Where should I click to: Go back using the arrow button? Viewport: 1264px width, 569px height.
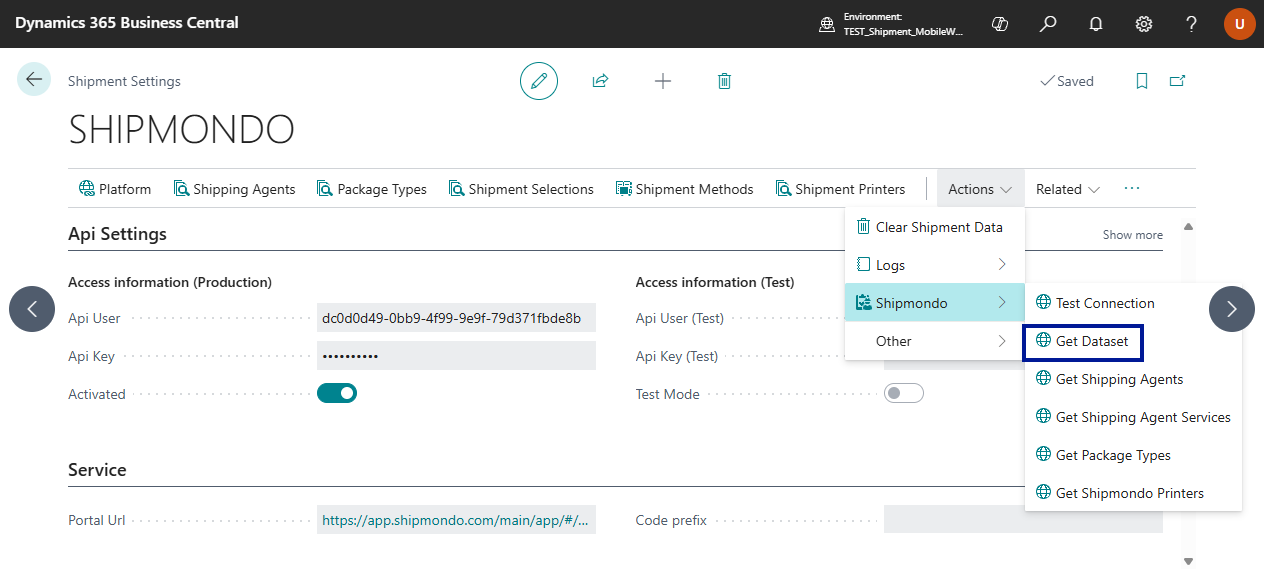pyautogui.click(x=34, y=80)
